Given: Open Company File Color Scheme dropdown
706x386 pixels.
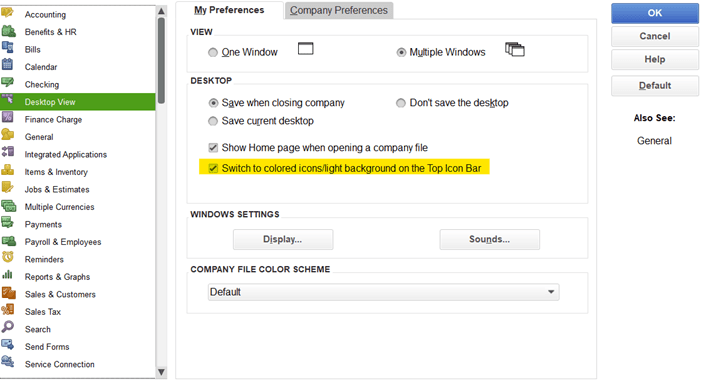Looking at the screenshot, I should (x=384, y=292).
